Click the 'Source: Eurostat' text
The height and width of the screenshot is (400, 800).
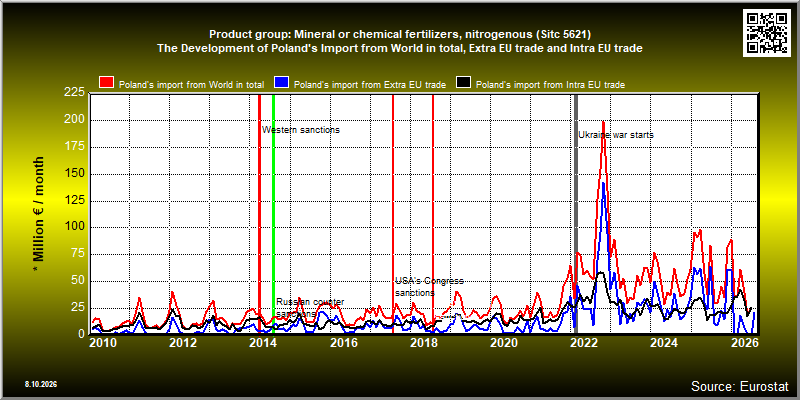click(x=740, y=386)
